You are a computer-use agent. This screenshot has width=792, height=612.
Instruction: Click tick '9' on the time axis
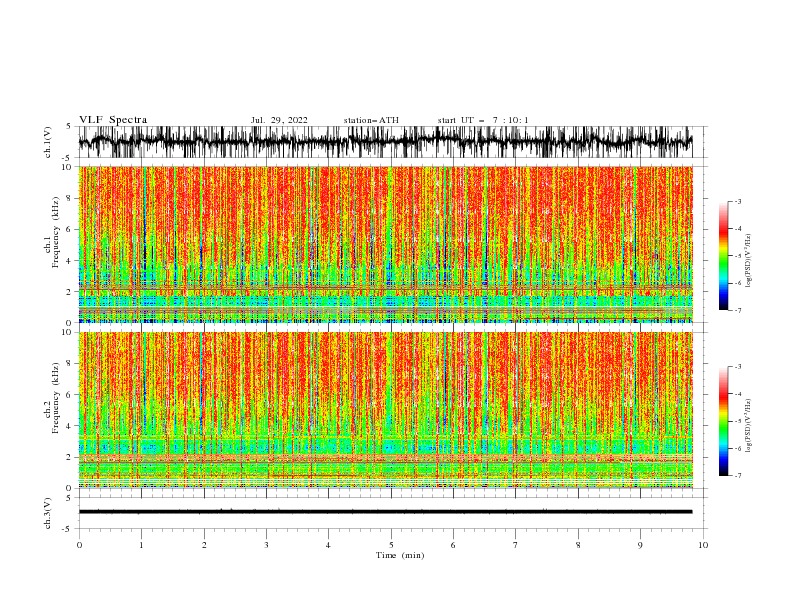coord(640,545)
